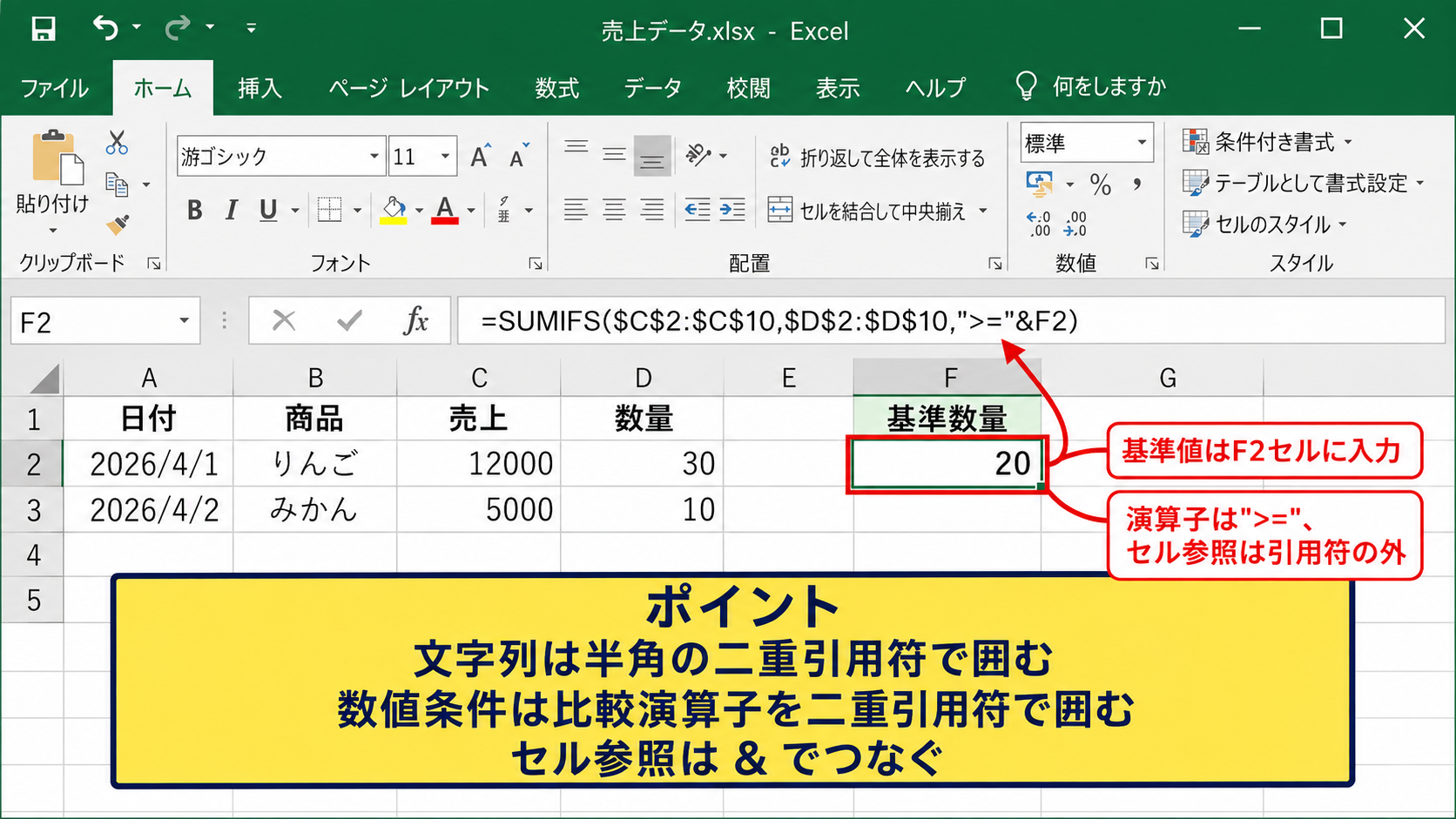The image size is (1456, 819).
Task: Open the font name dropdown 游ゴシック
Action: [x=374, y=157]
